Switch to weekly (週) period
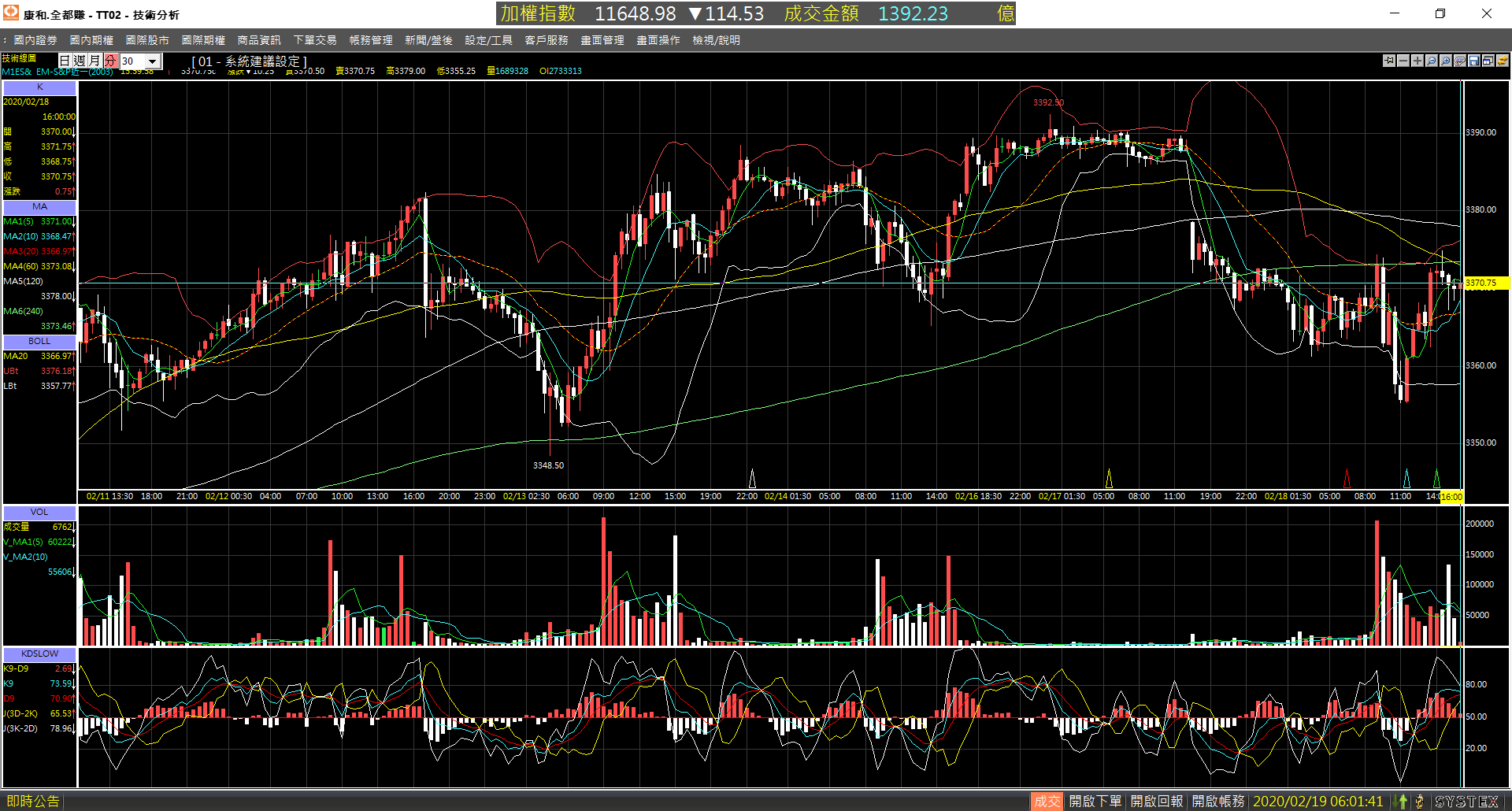1512x811 pixels. (x=80, y=61)
